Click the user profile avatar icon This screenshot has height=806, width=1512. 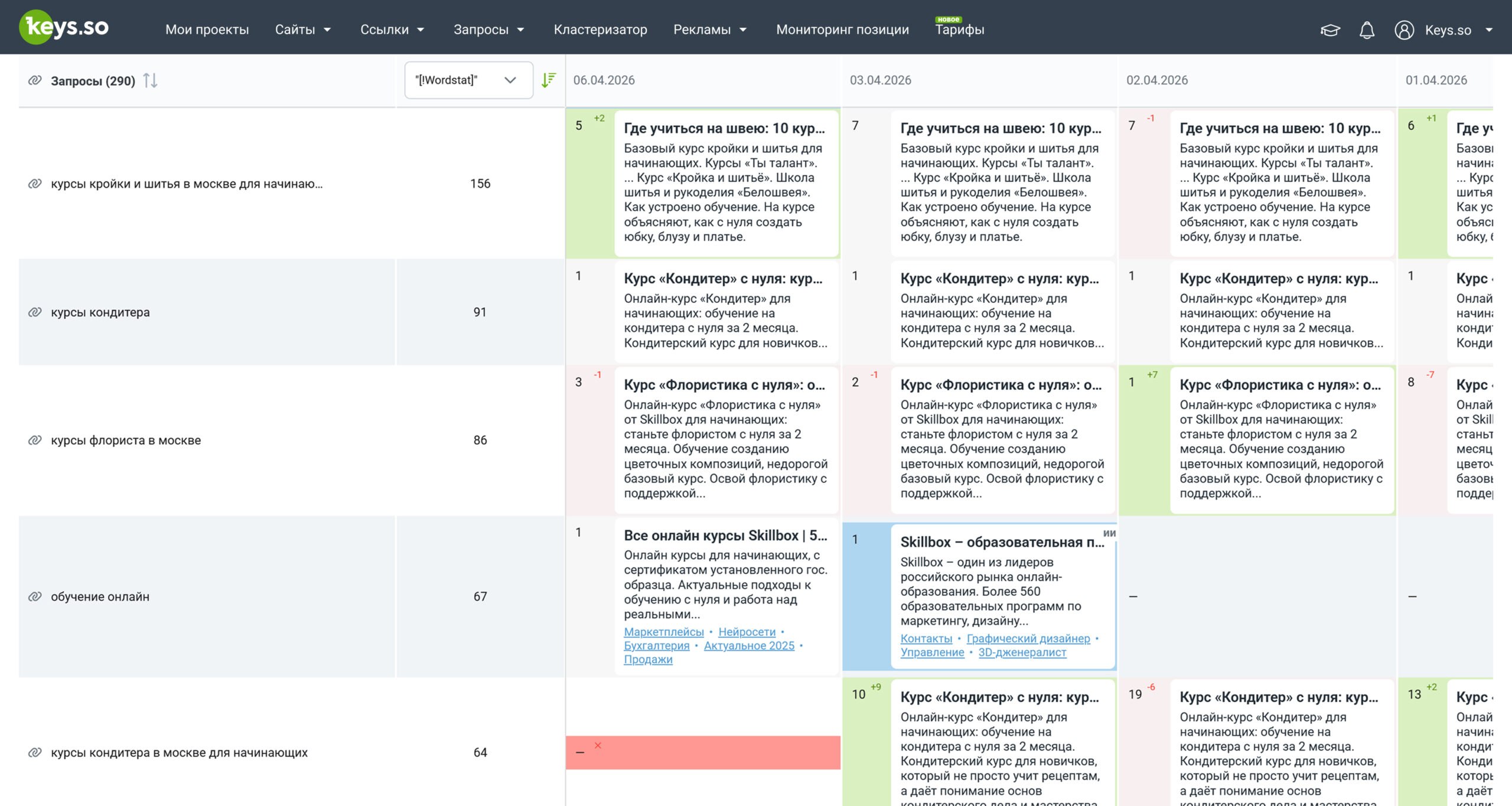pyautogui.click(x=1404, y=30)
